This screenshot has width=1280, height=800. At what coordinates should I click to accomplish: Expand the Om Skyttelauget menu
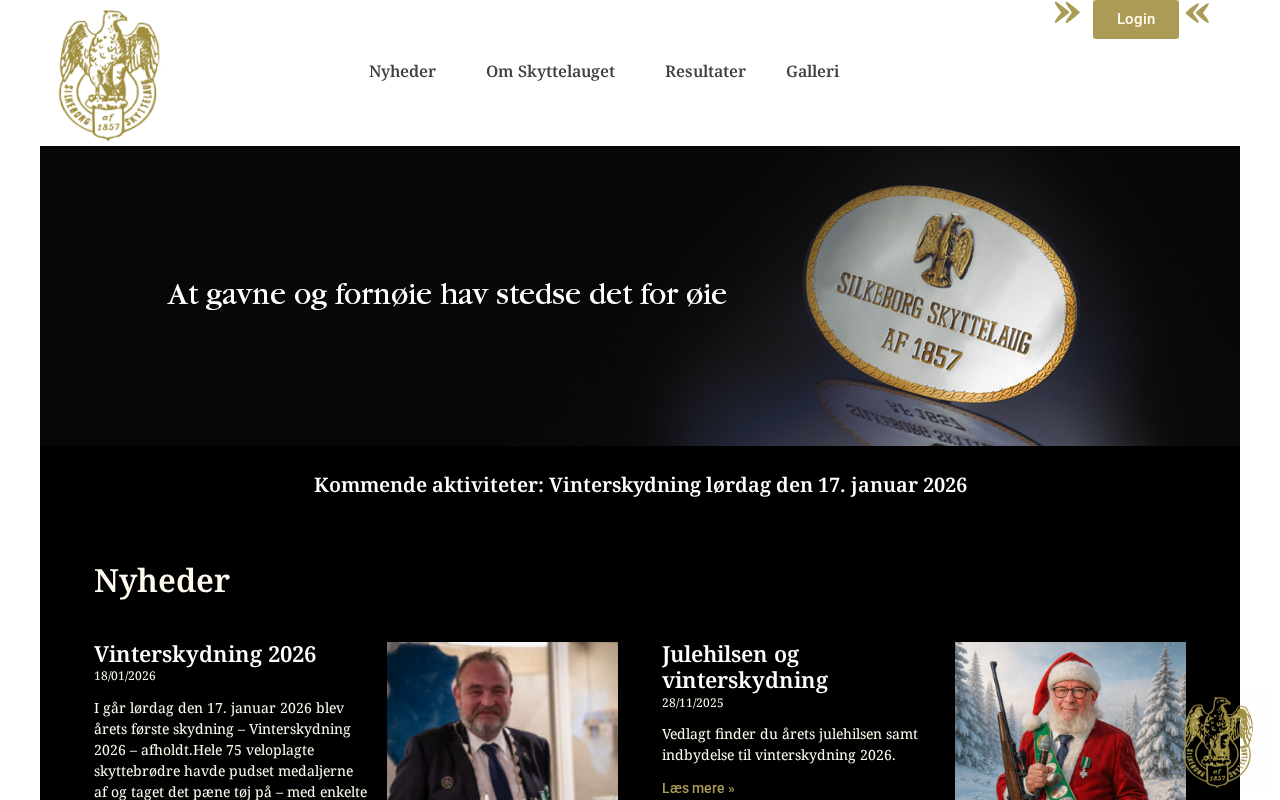550,71
